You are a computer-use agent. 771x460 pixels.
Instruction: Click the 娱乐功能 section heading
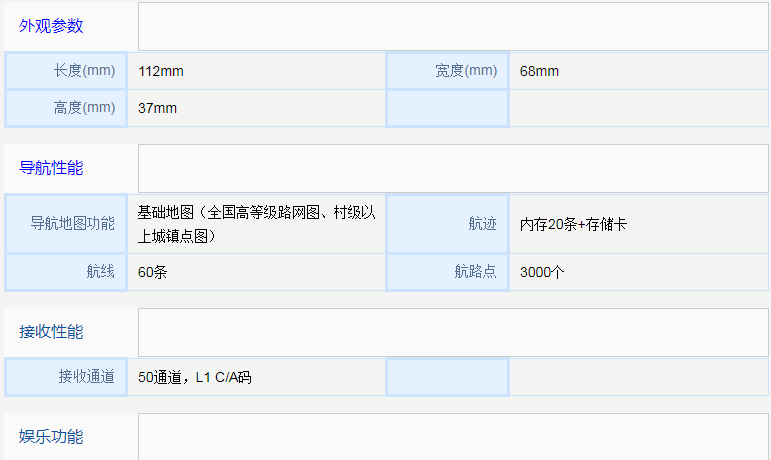tap(51, 436)
